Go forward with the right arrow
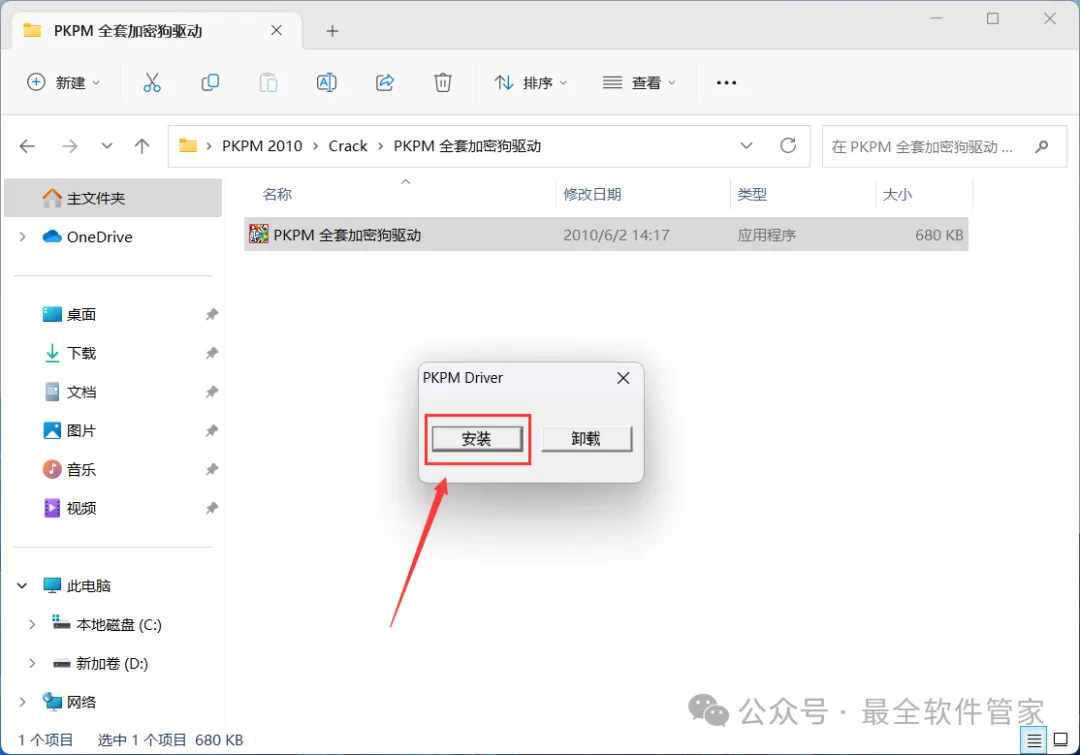 click(70, 146)
